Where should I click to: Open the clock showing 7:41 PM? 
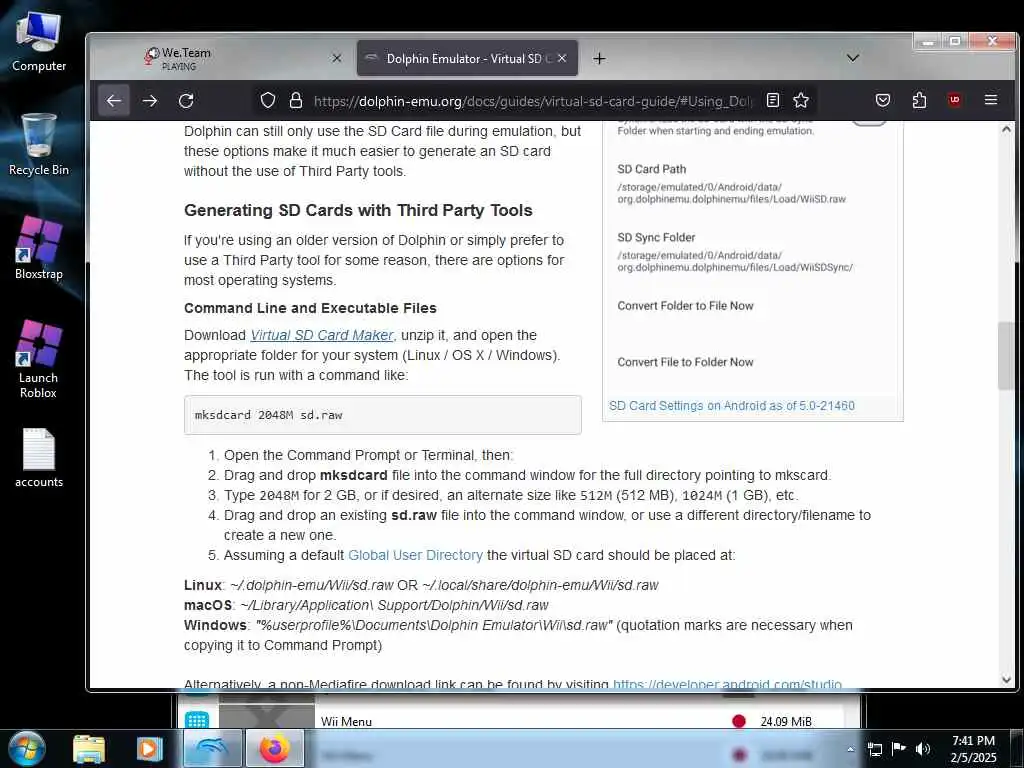coord(973,749)
